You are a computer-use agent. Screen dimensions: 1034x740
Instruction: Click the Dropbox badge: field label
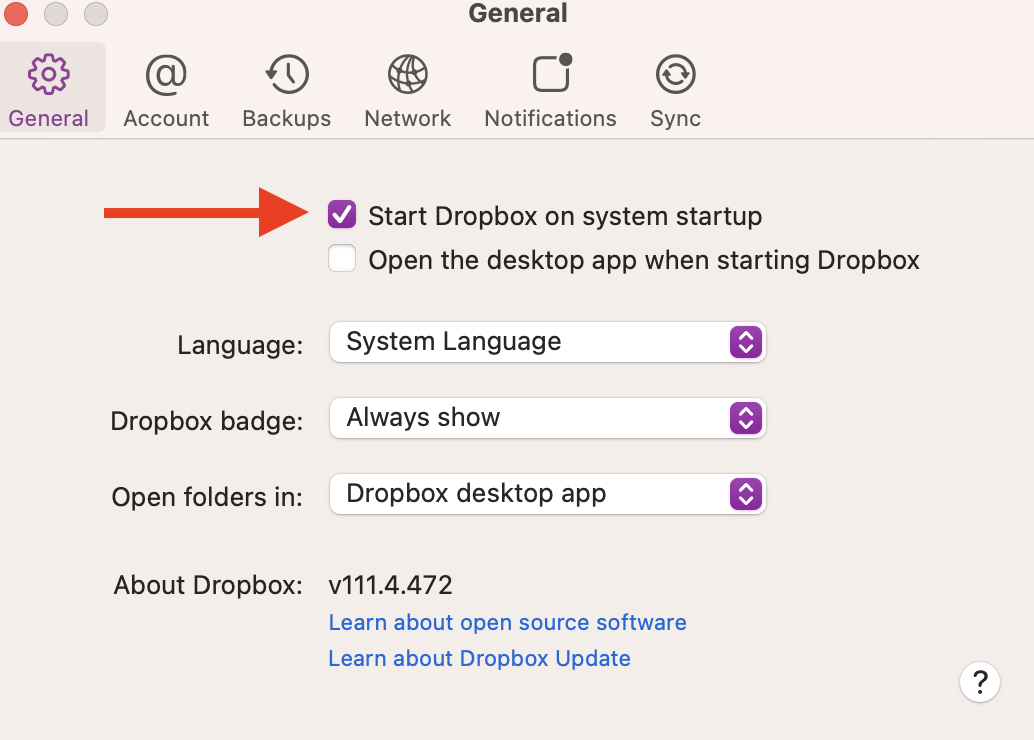click(206, 421)
